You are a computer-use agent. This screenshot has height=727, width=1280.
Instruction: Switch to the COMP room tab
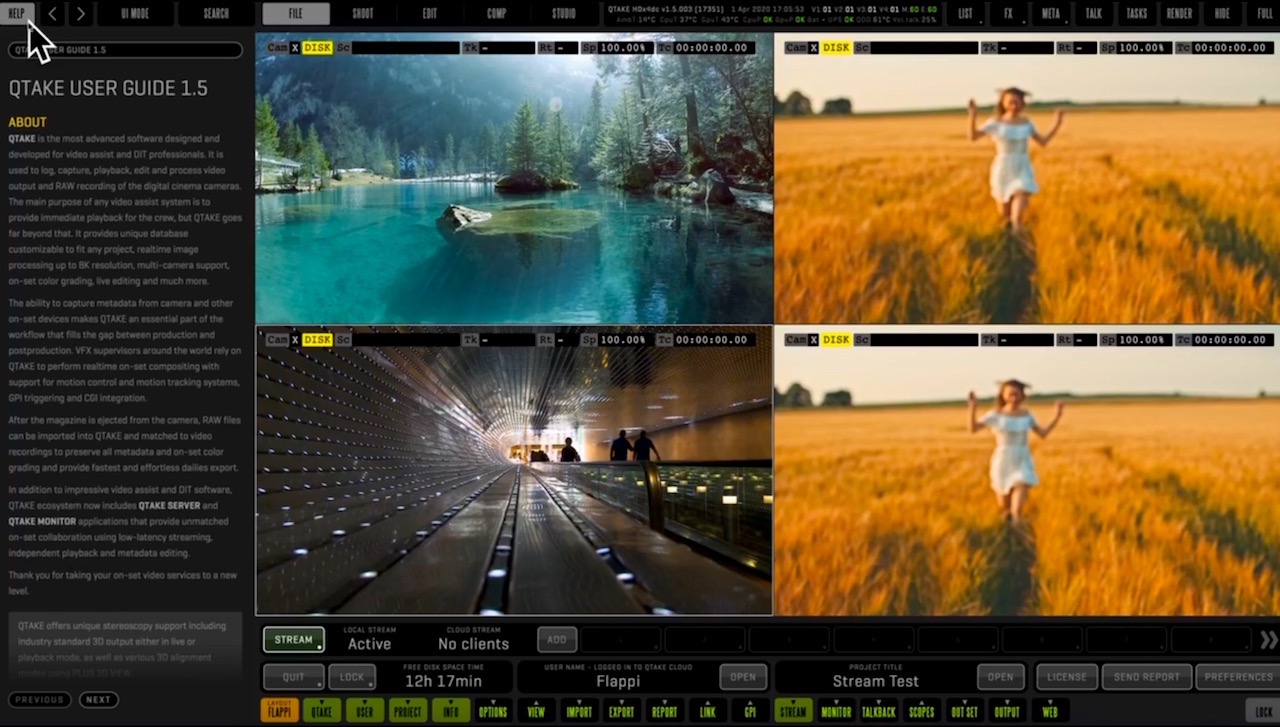click(497, 14)
